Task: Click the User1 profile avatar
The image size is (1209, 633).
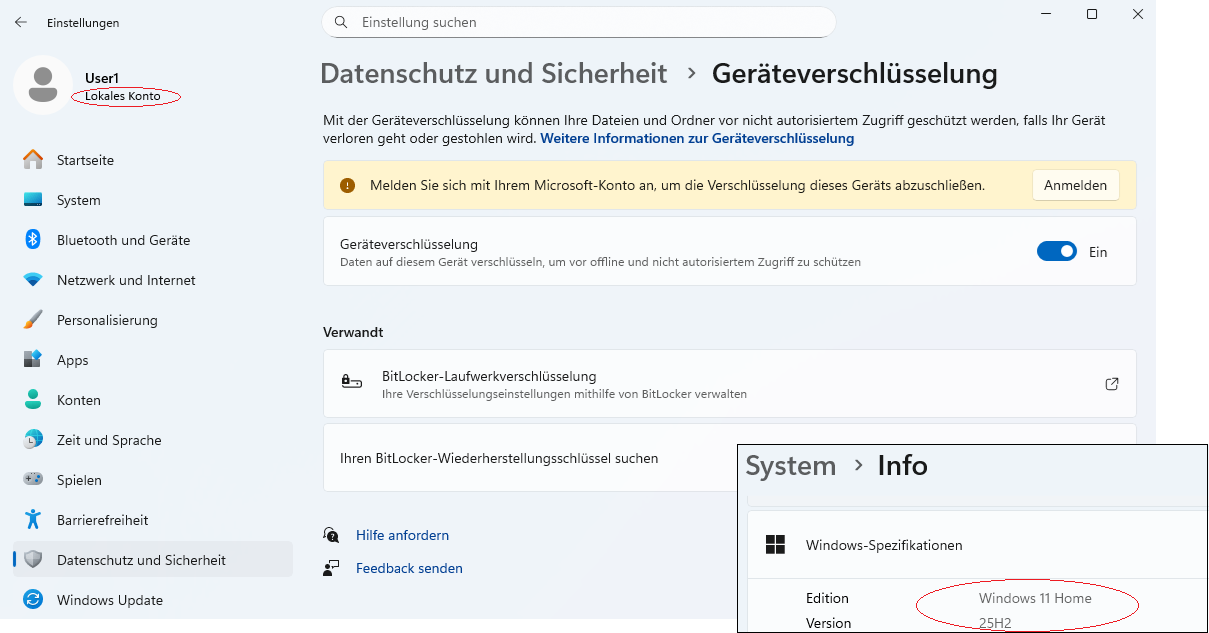Action: click(x=42, y=85)
